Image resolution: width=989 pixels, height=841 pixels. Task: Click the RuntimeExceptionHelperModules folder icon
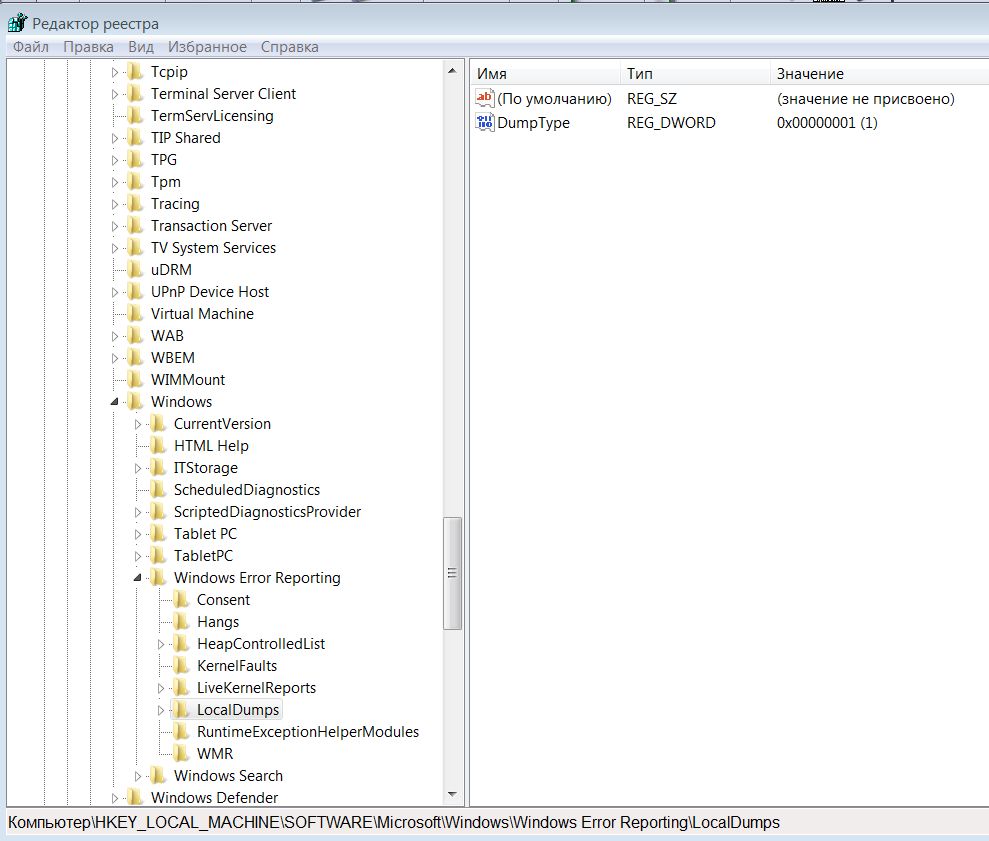181,732
